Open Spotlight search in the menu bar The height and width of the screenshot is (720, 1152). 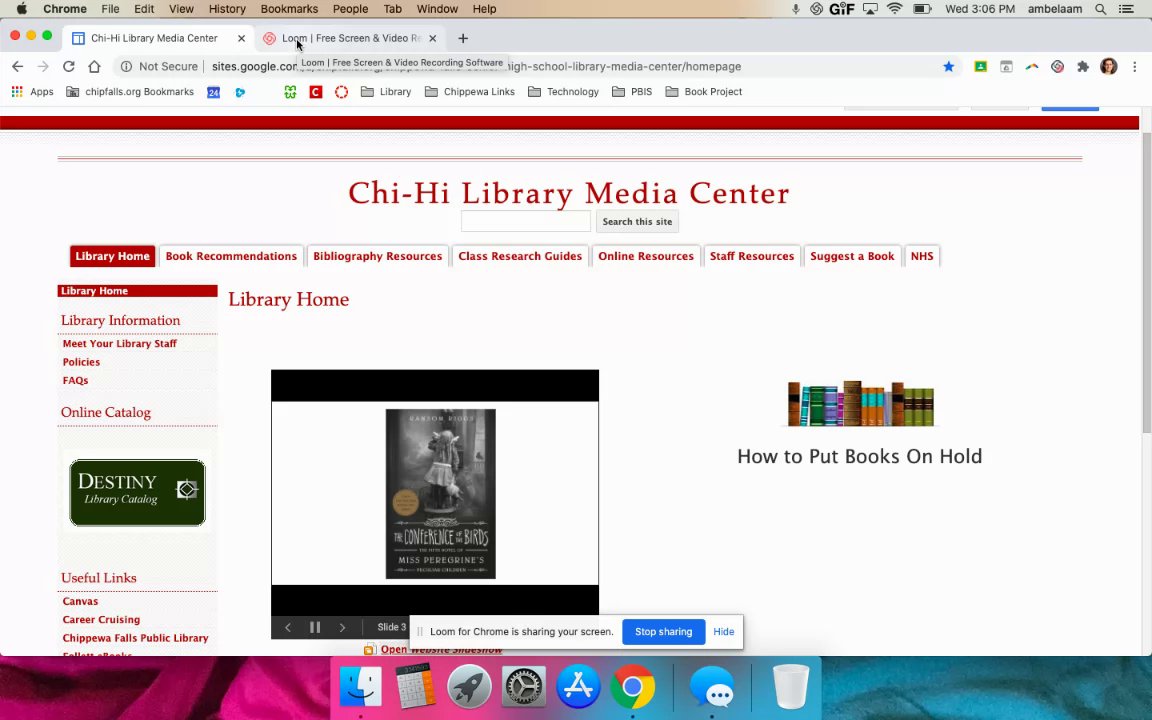tap(1101, 9)
